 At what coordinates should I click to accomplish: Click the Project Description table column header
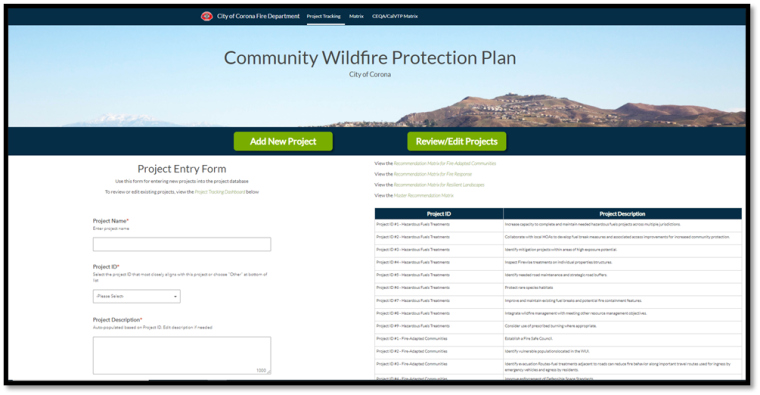pyautogui.click(x=622, y=214)
